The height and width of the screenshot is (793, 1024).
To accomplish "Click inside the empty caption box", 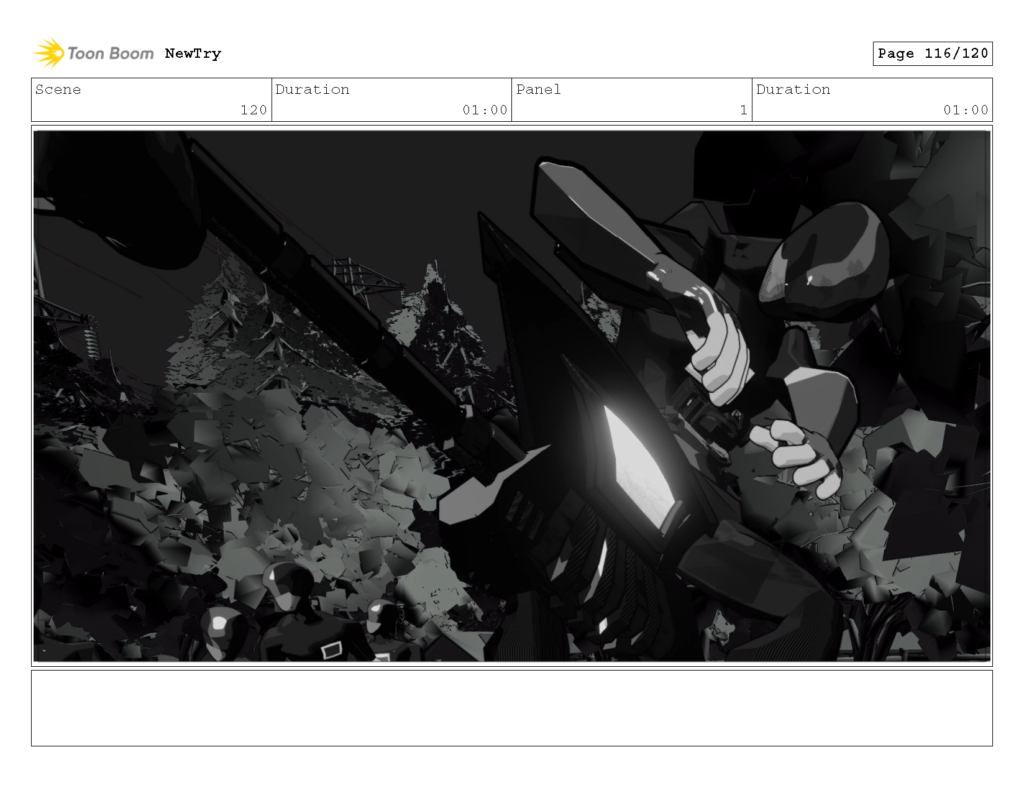I will point(512,712).
